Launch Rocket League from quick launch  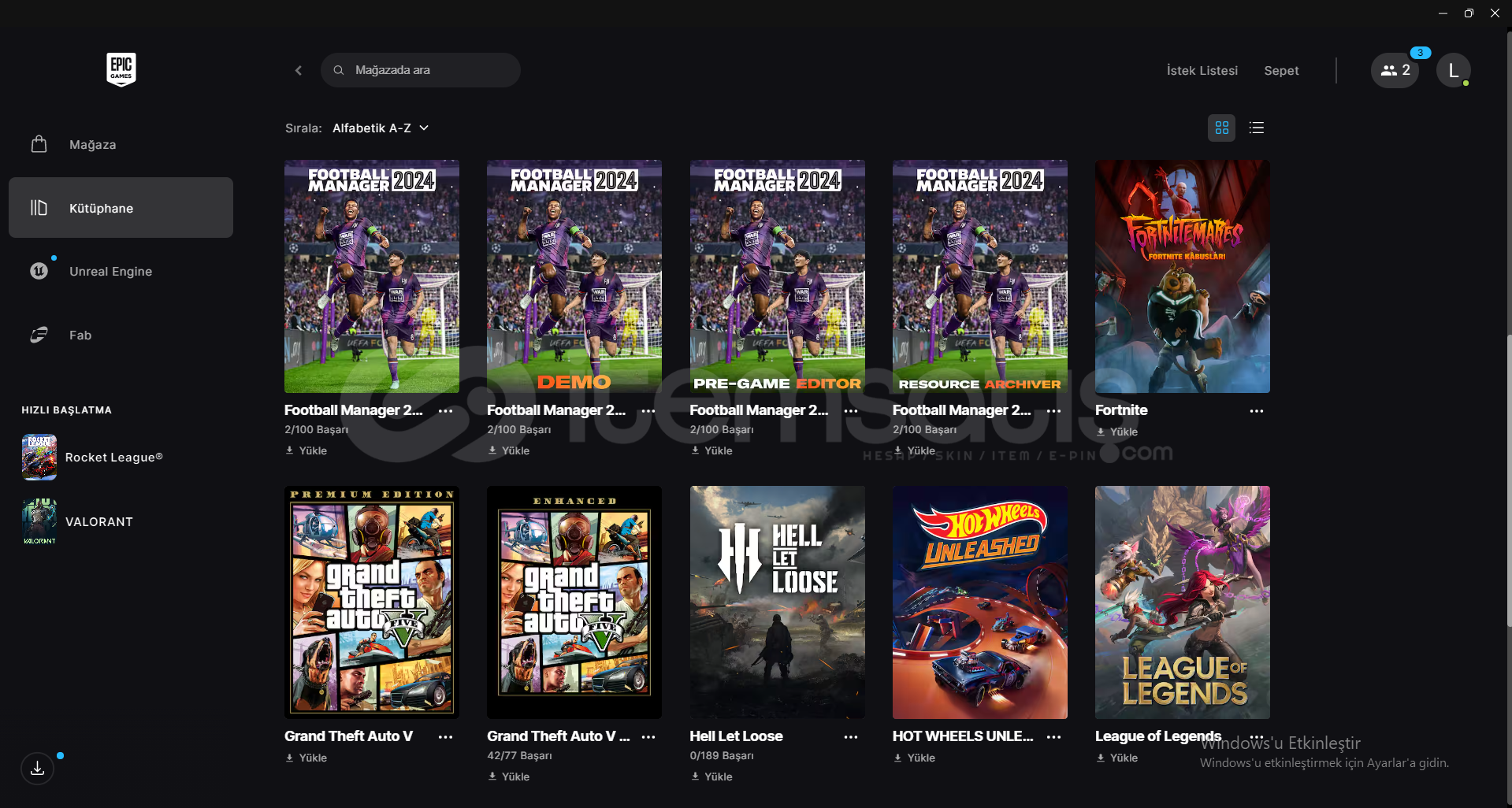[92, 458]
